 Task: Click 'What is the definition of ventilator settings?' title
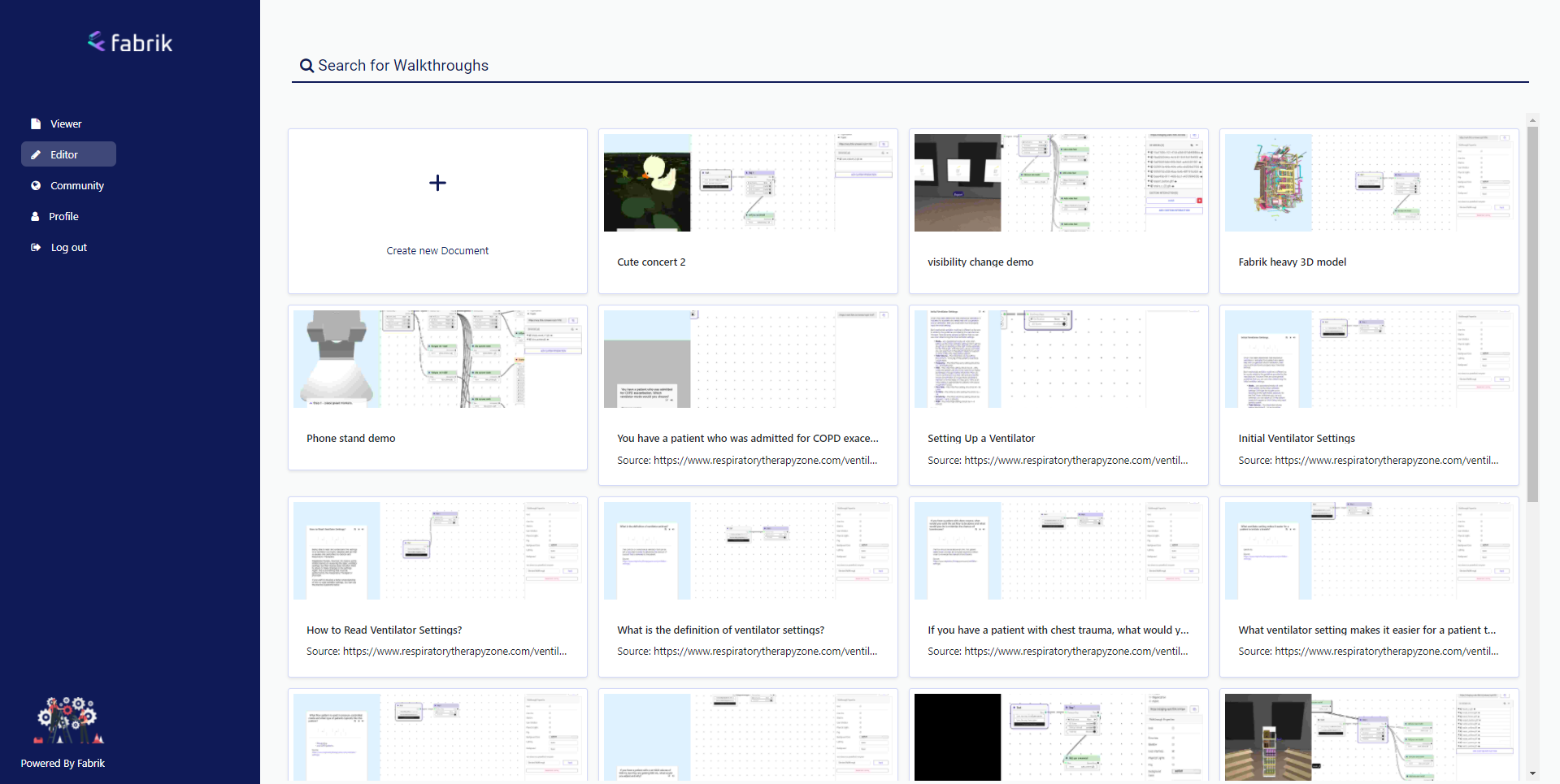(721, 630)
